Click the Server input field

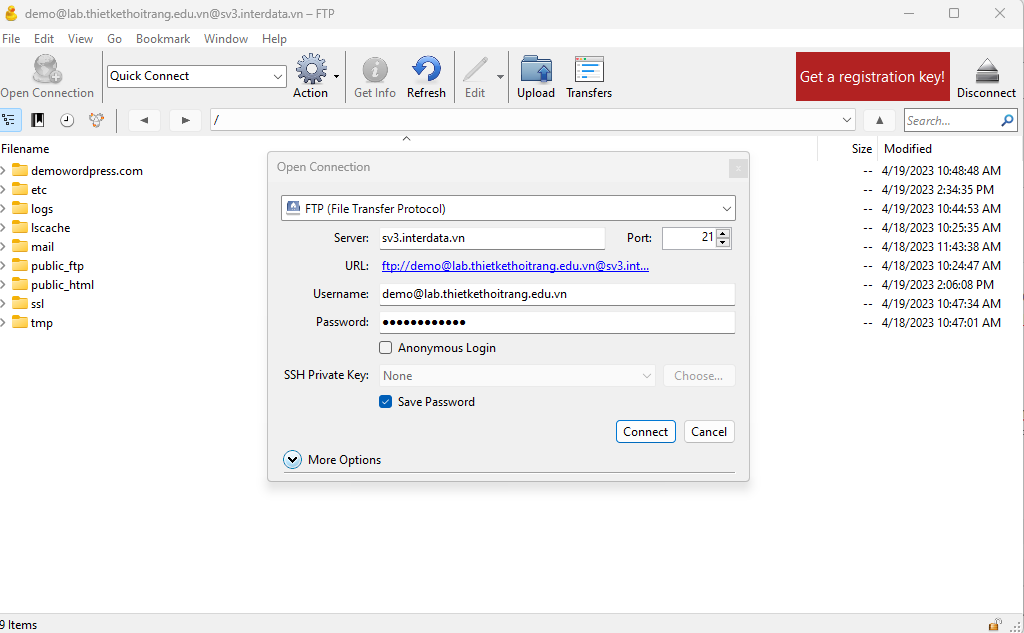pyautogui.click(x=492, y=238)
